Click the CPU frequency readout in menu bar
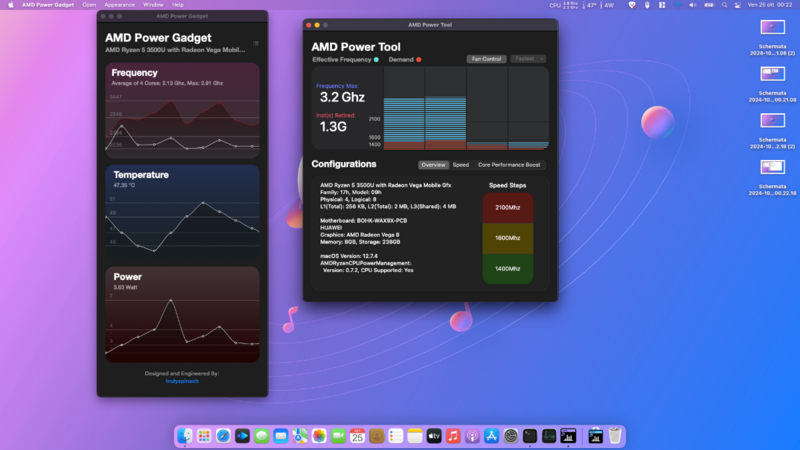800x450 pixels. (x=564, y=5)
